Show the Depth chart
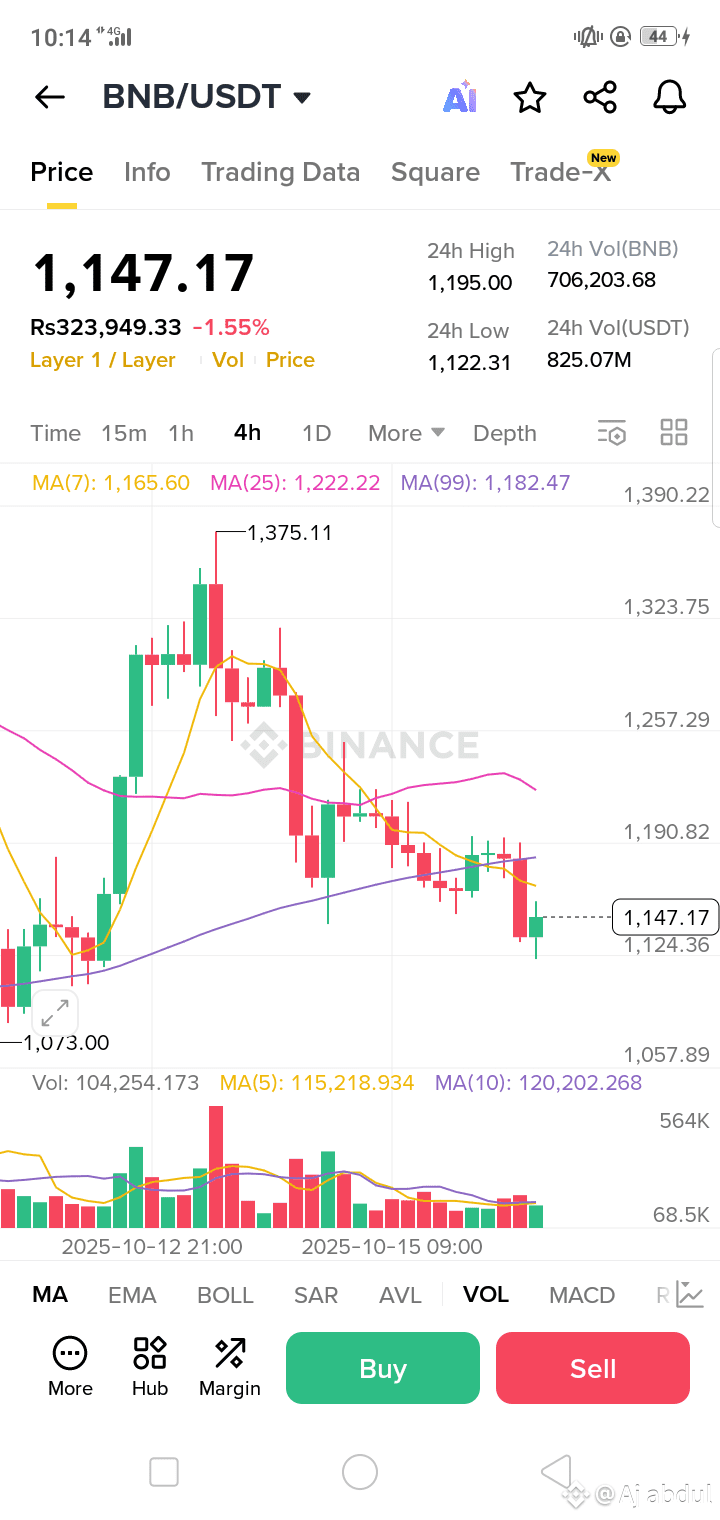This screenshot has width=720, height=1520. (505, 433)
